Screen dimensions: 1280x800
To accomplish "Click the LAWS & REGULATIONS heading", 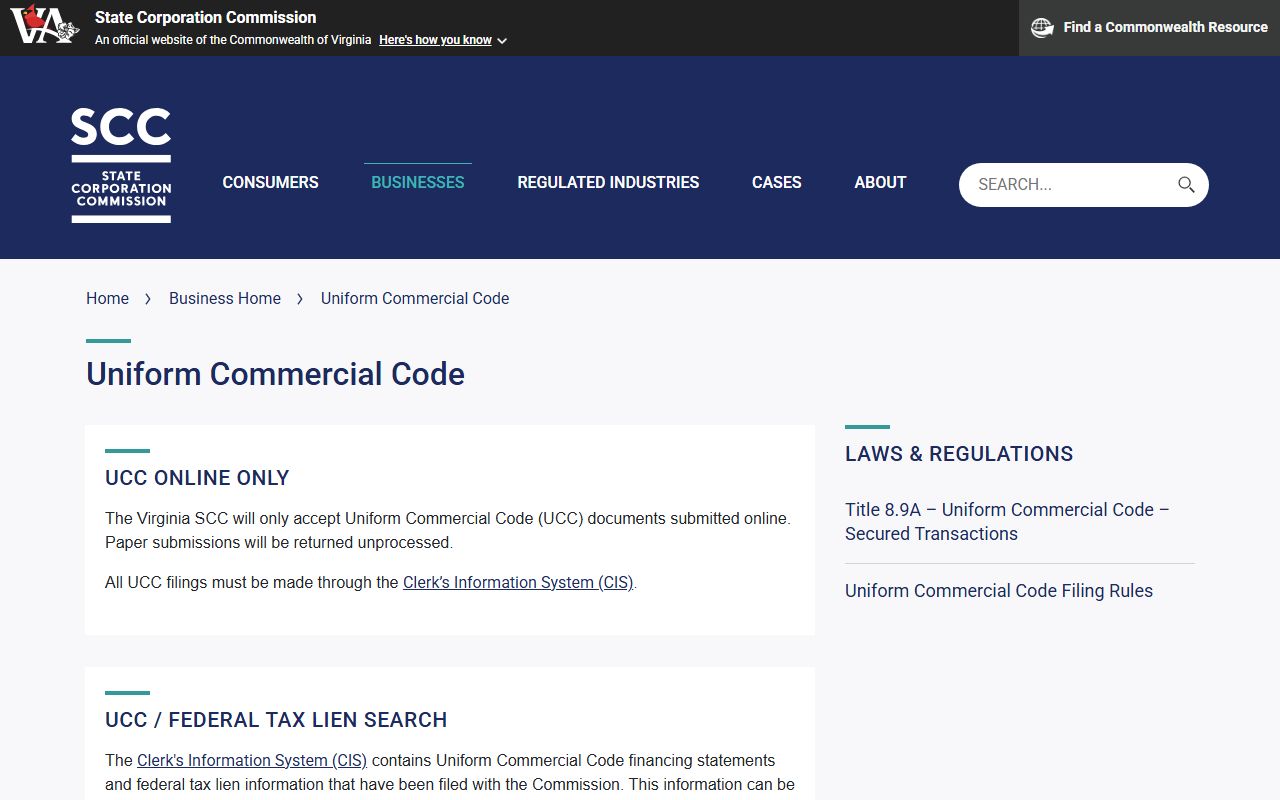I will pos(959,454).
